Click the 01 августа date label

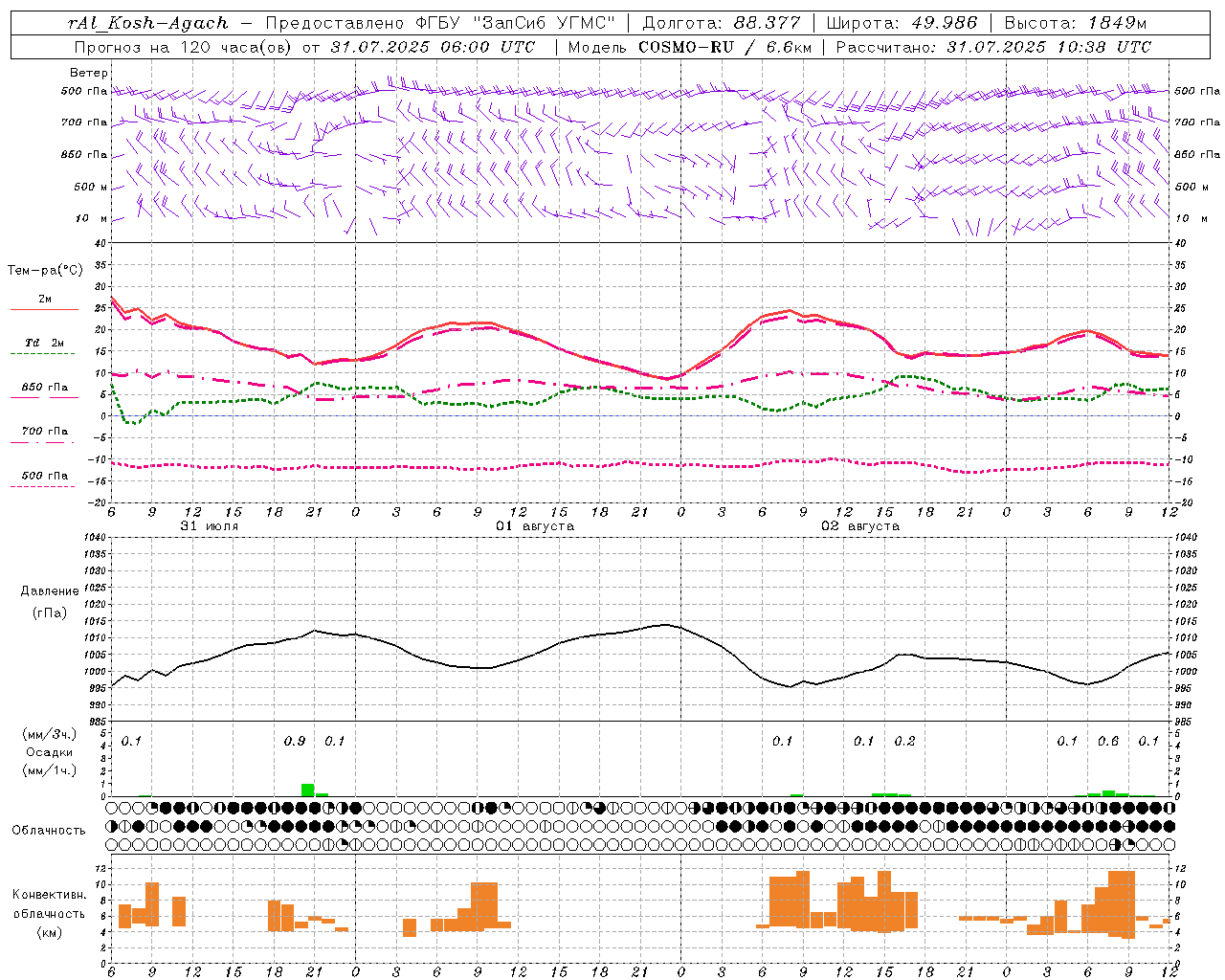coord(535,526)
